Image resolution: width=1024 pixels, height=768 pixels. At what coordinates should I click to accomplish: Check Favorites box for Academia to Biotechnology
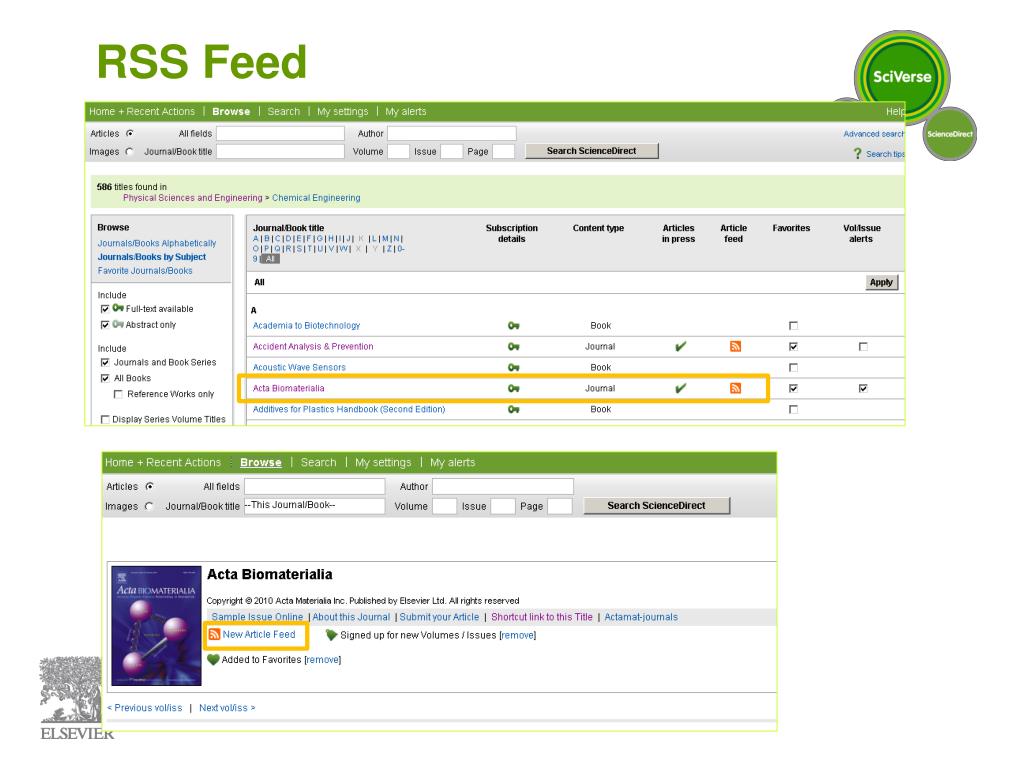pos(793,325)
